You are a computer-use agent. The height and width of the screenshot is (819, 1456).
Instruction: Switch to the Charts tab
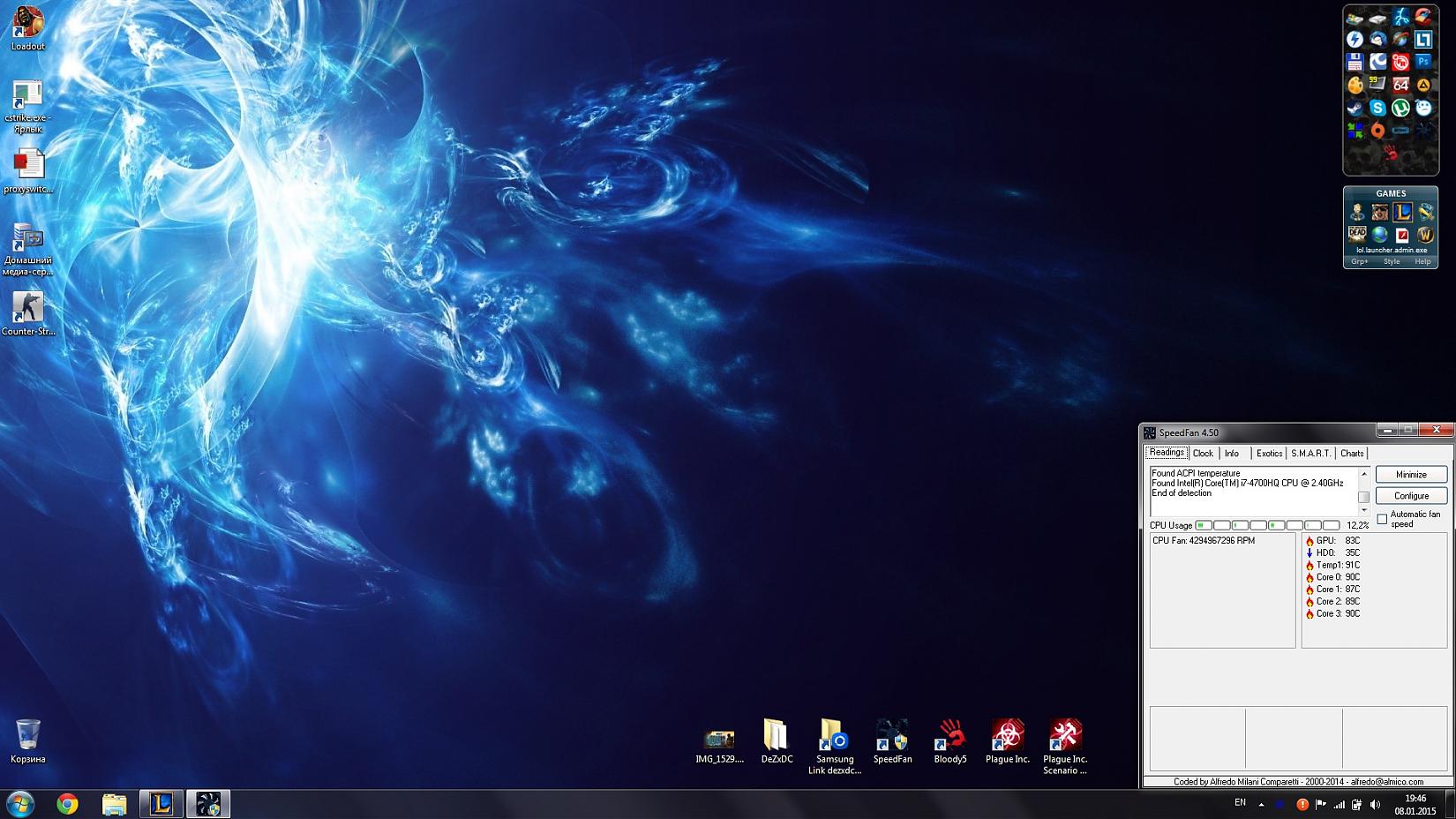(1351, 454)
